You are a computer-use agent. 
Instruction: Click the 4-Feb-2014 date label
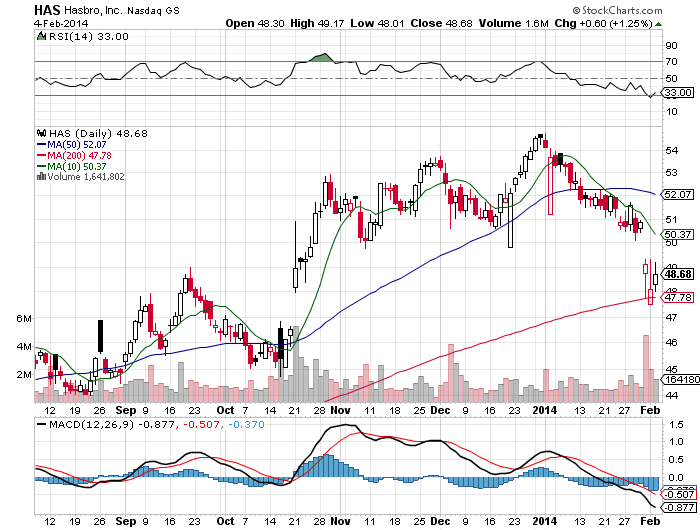click(61, 23)
